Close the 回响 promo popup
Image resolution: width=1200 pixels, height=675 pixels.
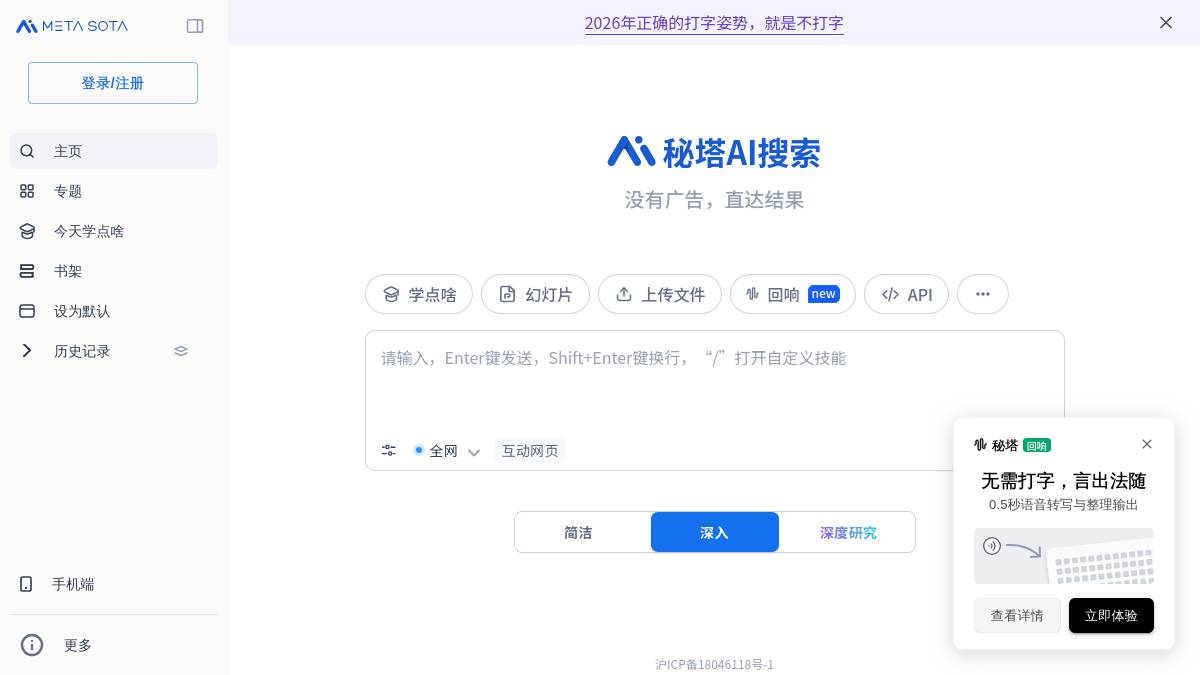1147,444
